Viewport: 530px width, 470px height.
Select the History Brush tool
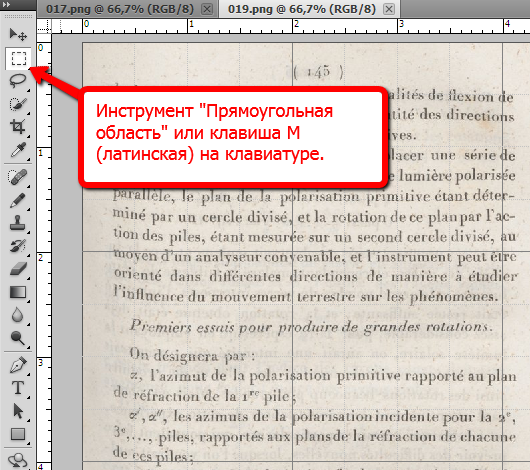[18, 246]
